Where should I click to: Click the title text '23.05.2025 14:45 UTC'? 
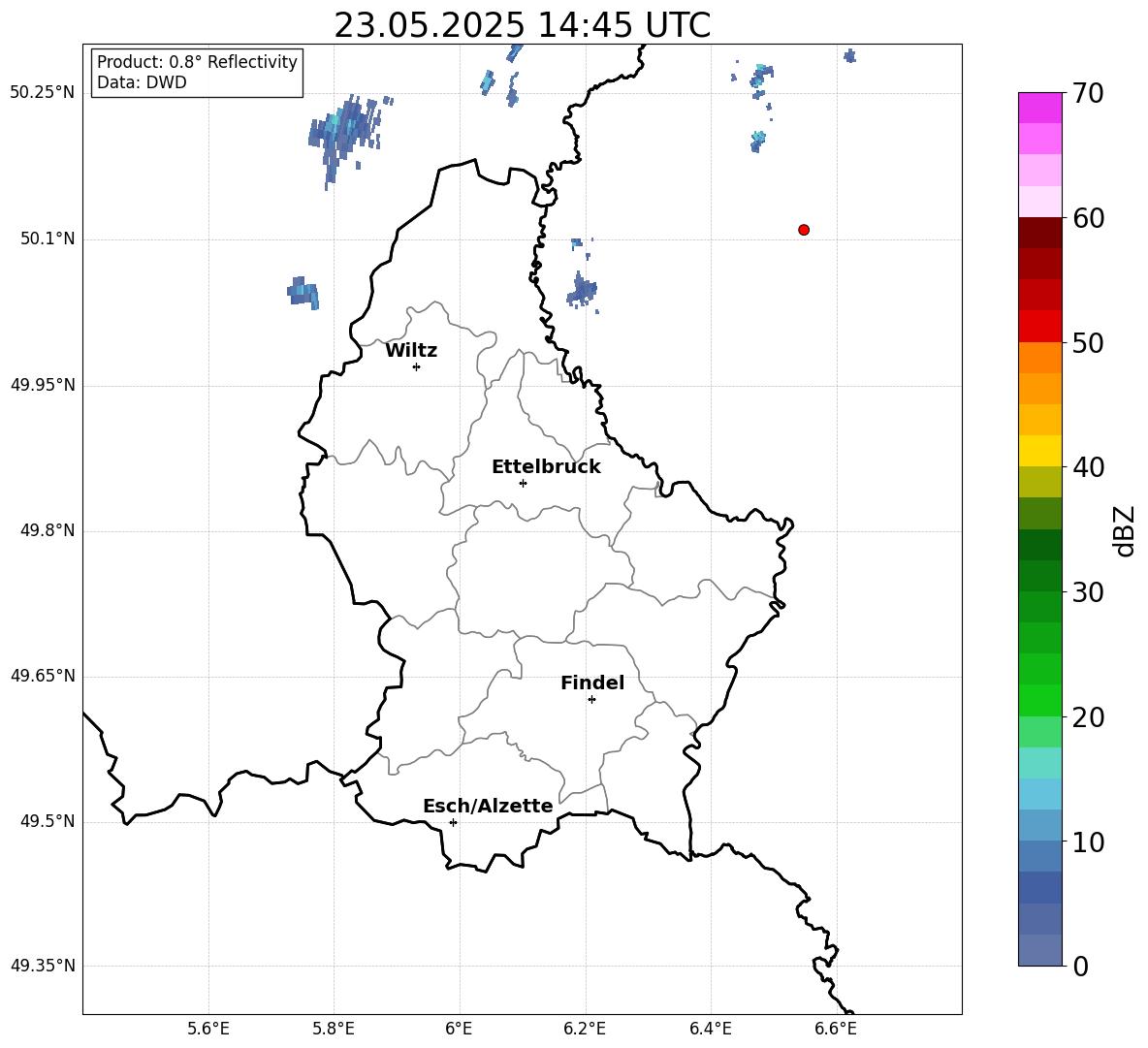[x=522, y=25]
